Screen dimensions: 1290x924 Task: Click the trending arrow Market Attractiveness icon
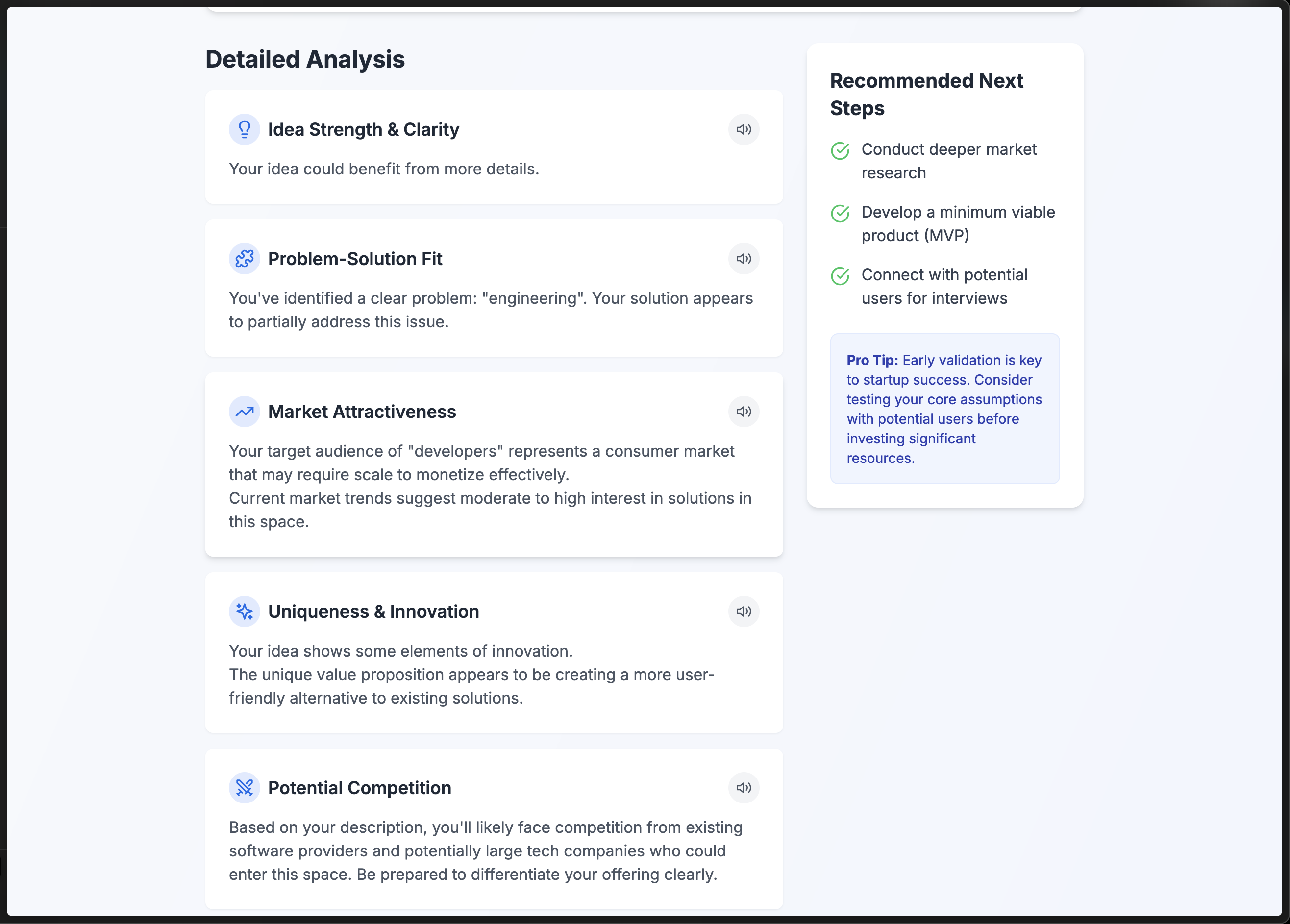(245, 412)
